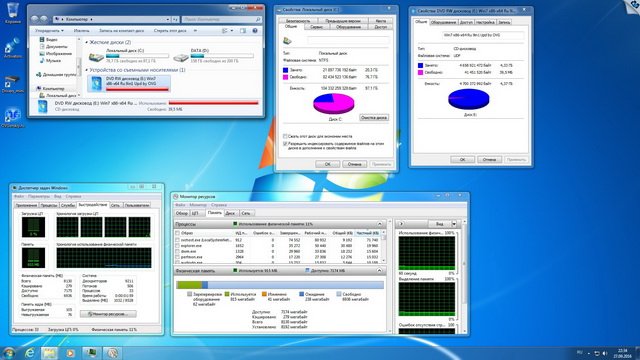Open the Processes tab in Task Manager

(x=49, y=205)
